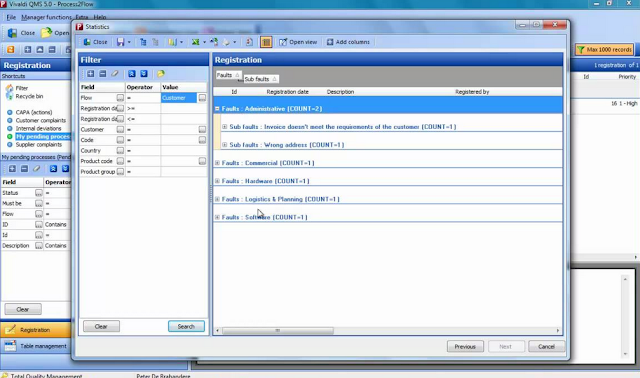Sort by the Registered by column header
The height and width of the screenshot is (378, 640).
click(x=472, y=92)
